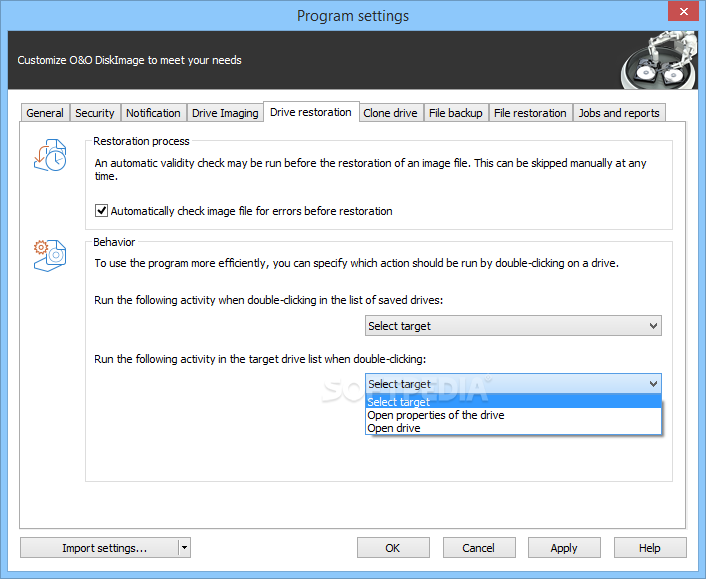Switch to the Security tab
Screen dimensions: 706x579
tap(95, 113)
